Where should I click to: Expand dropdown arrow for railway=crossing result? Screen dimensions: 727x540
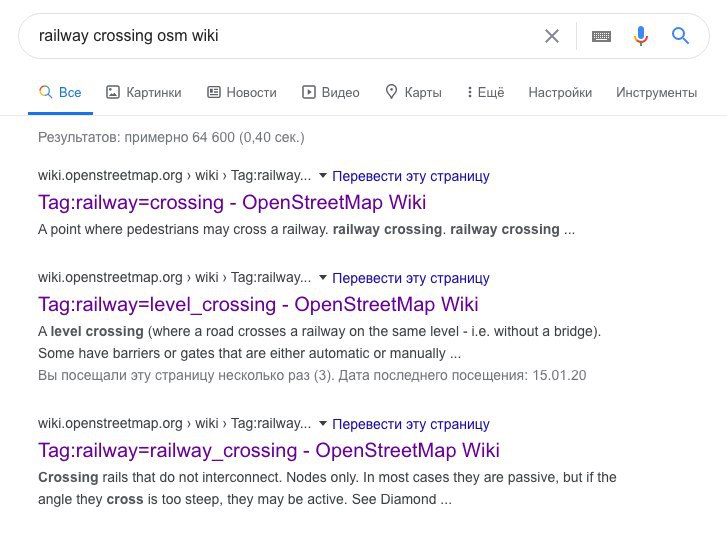(x=323, y=176)
